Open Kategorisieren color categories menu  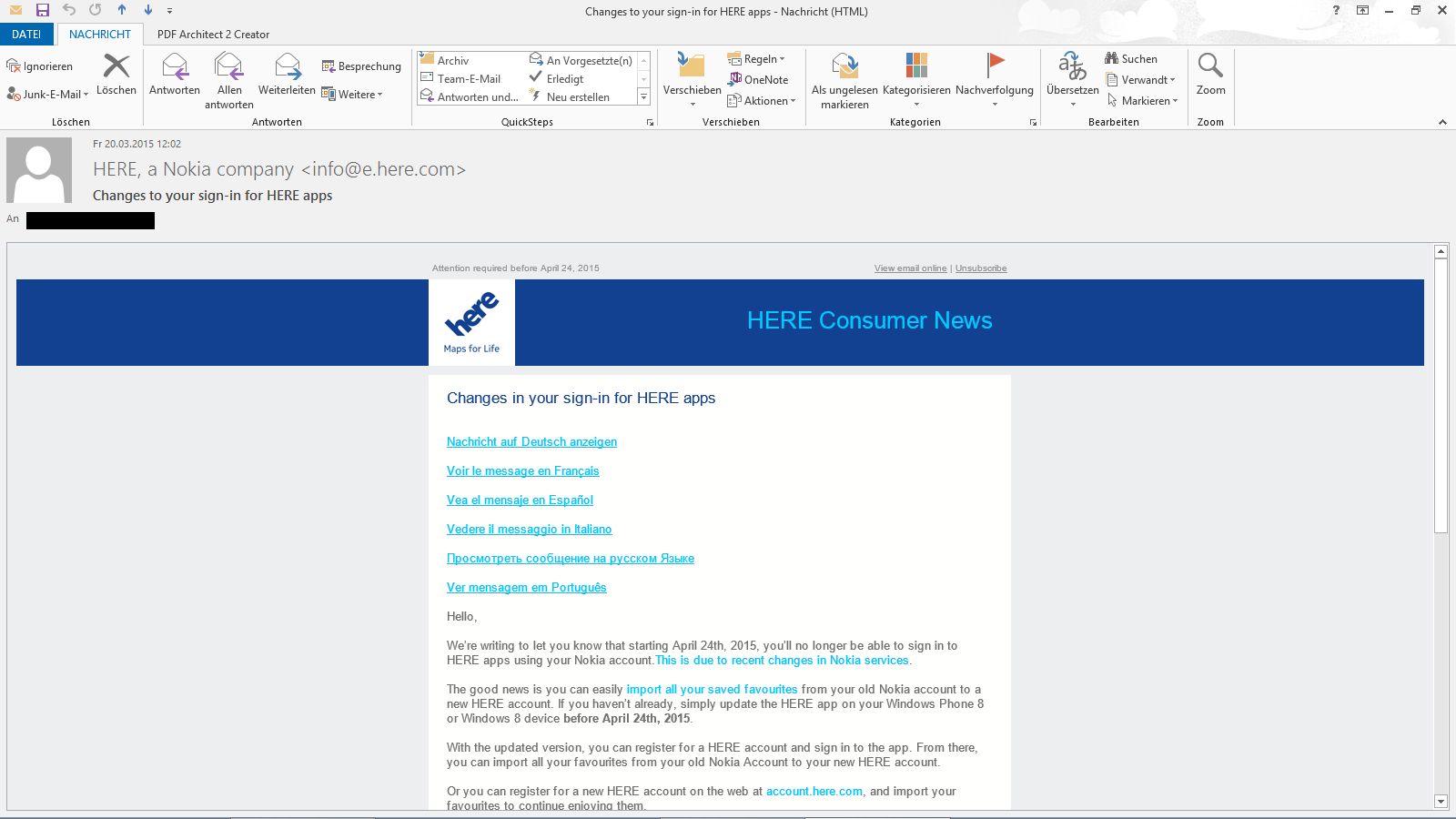point(916,80)
